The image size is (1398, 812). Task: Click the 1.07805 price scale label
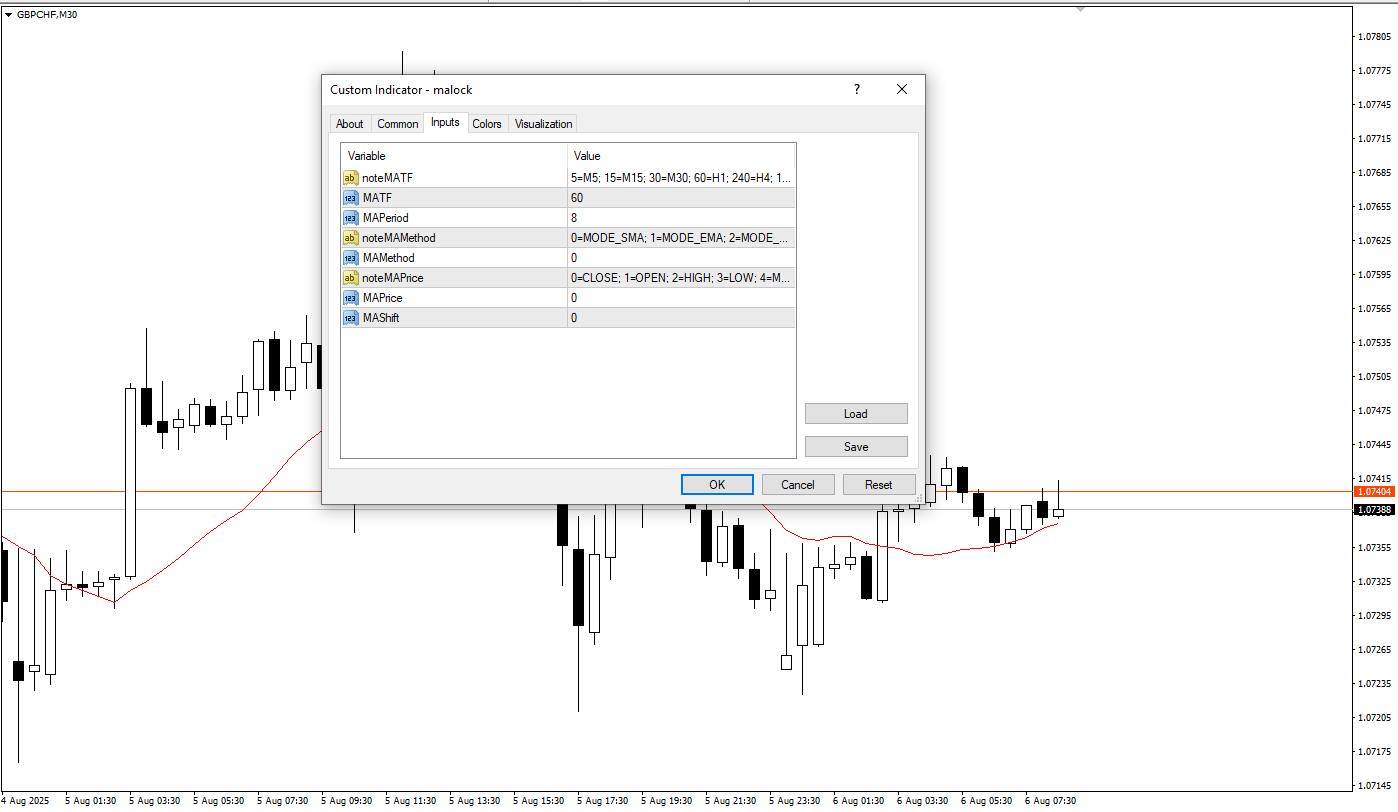1375,37
